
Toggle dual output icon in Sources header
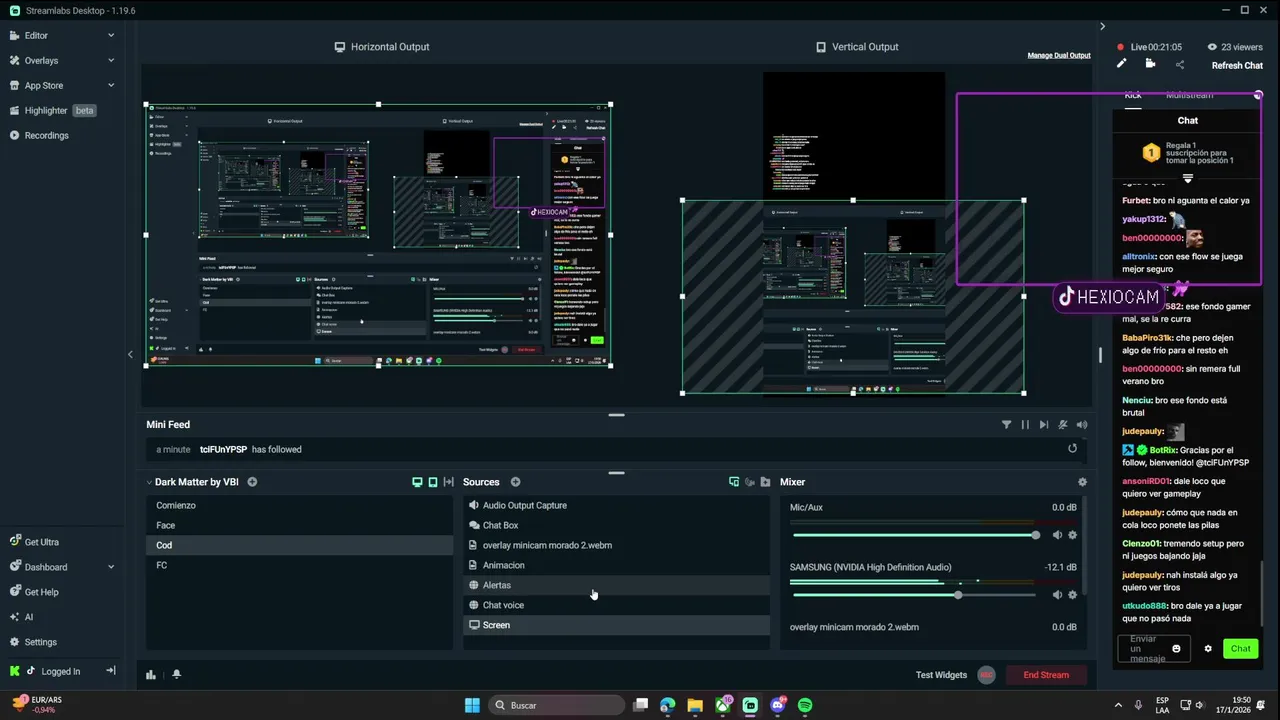[734, 482]
